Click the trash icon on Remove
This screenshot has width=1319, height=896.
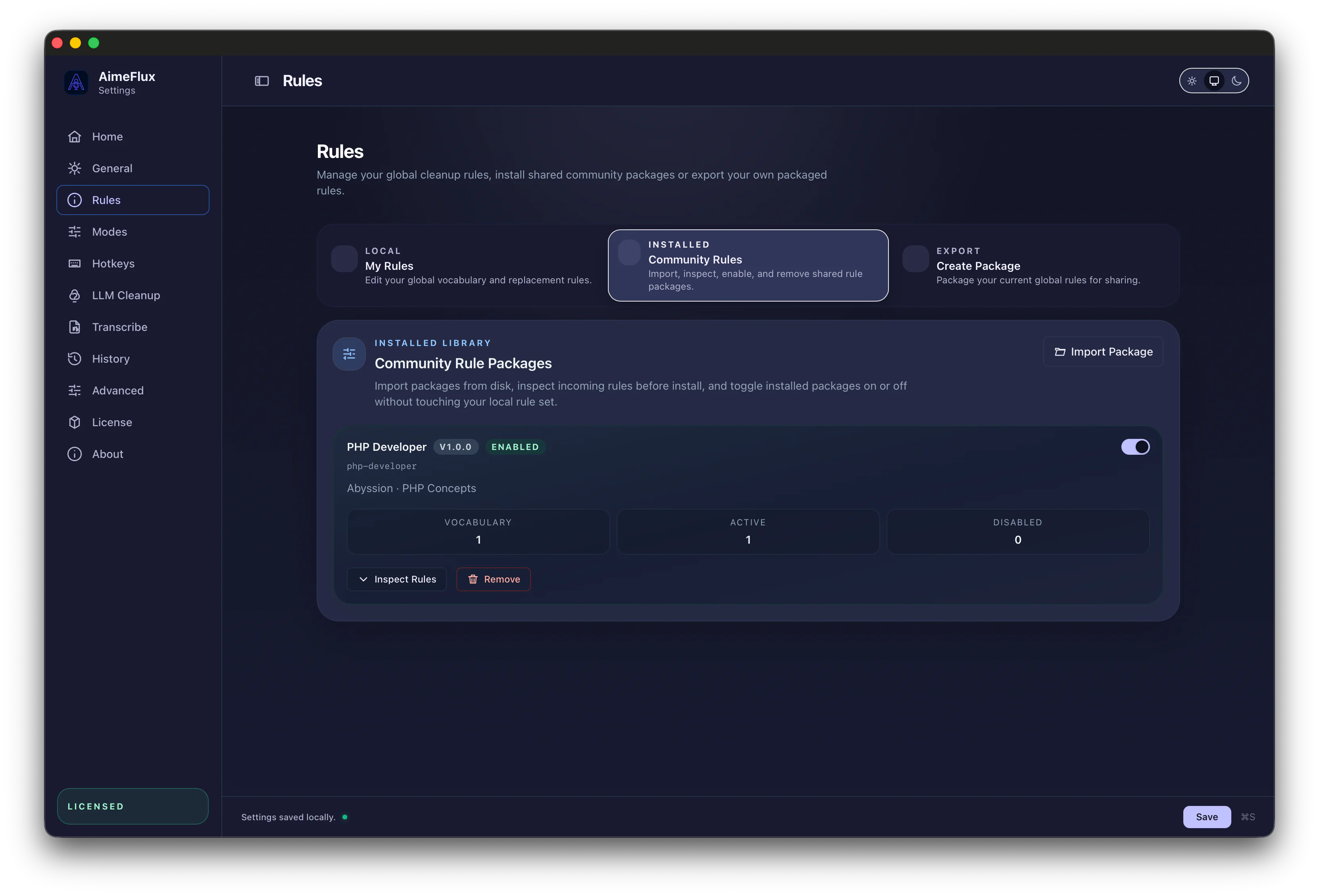473,579
